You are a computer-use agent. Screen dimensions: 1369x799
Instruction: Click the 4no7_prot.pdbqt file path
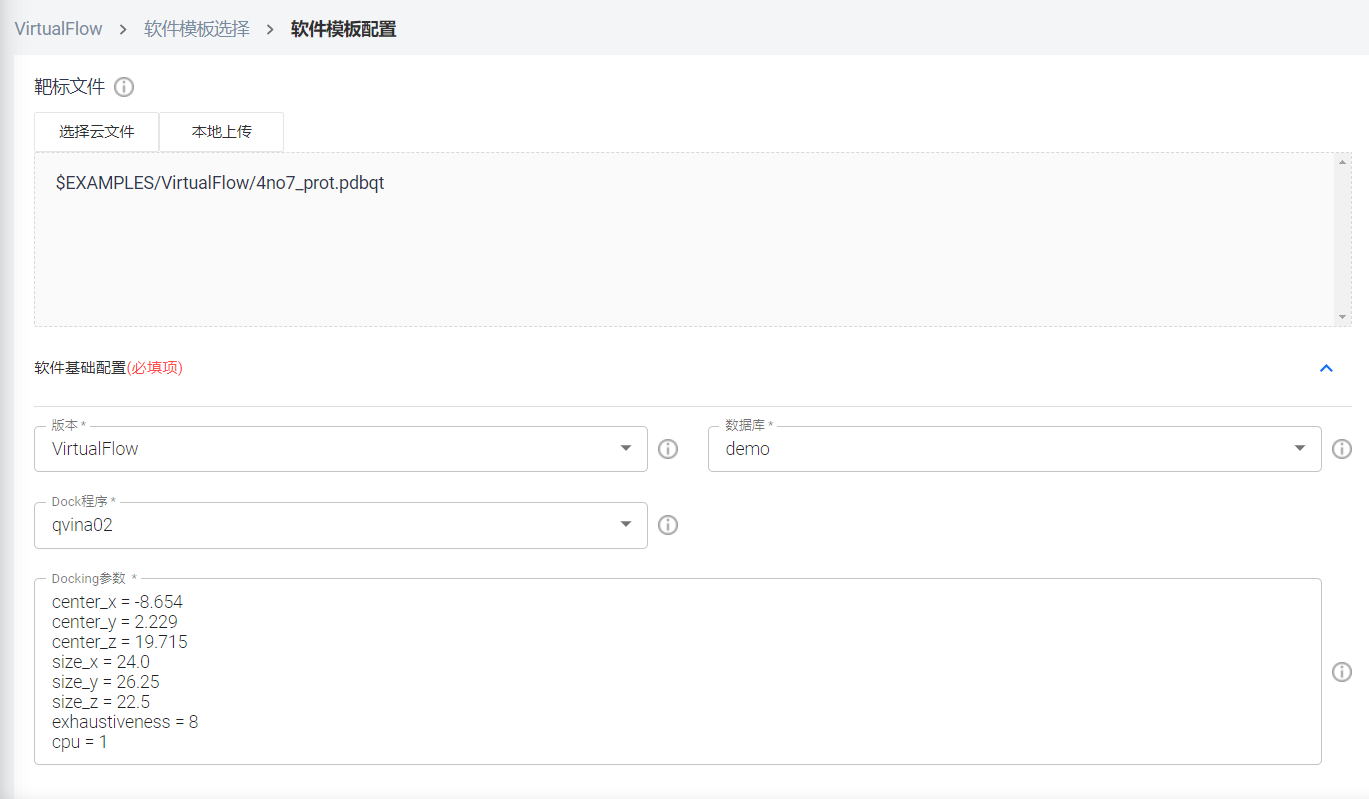click(x=220, y=184)
